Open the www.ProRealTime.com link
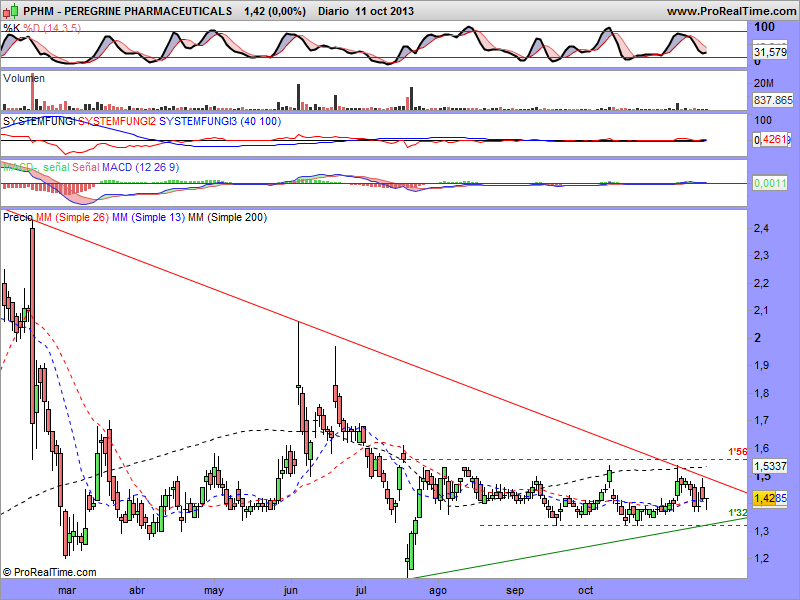This screenshot has height=600, width=800. (x=732, y=11)
